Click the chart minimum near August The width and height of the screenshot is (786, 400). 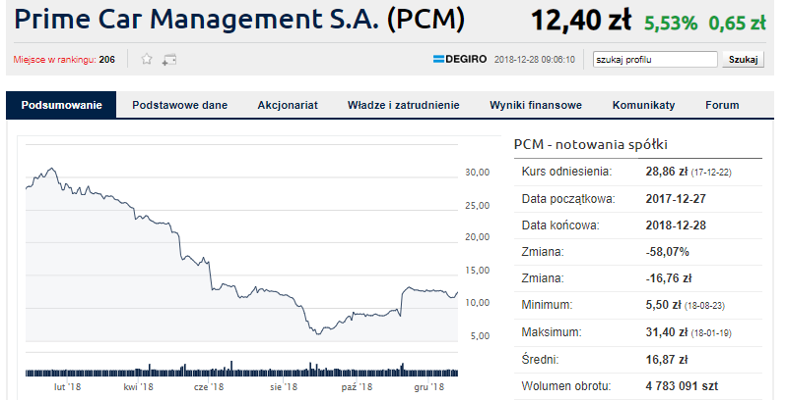point(318,334)
